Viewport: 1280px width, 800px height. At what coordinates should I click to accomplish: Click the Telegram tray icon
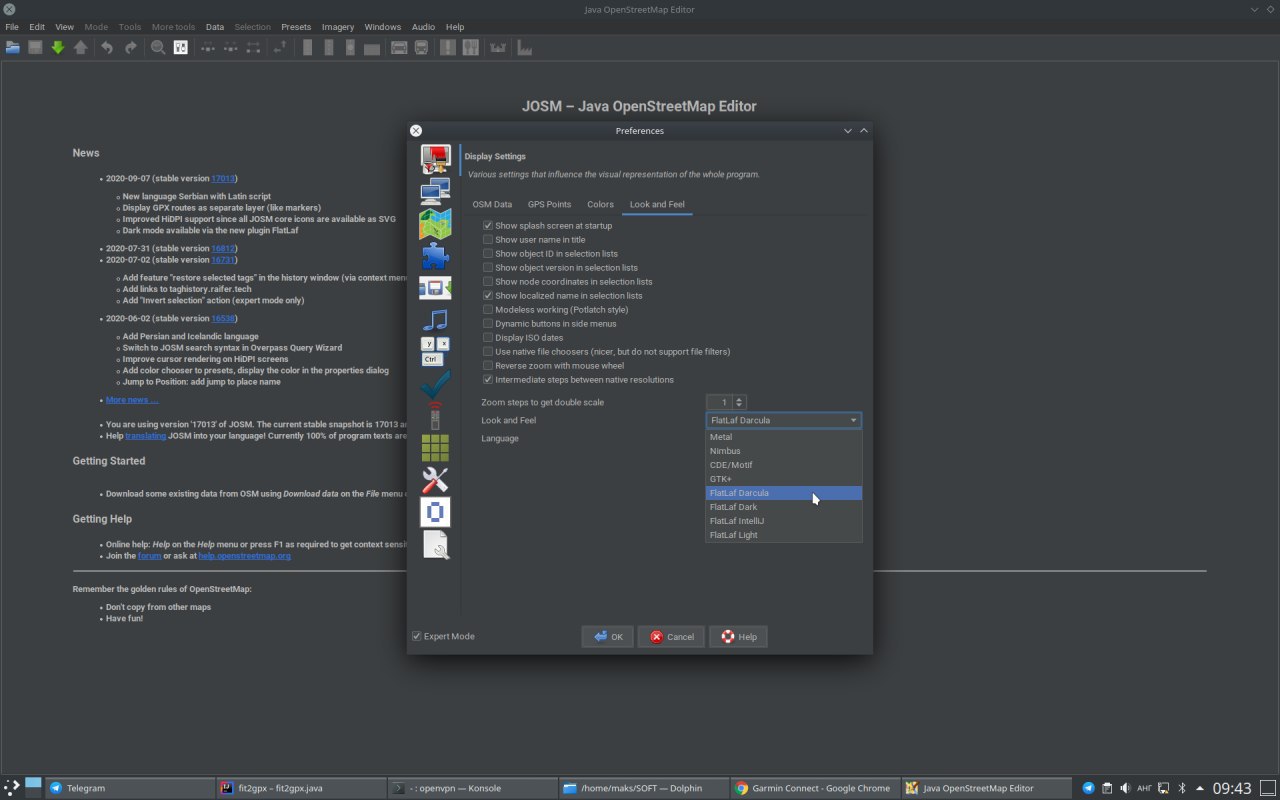pyautogui.click(x=1089, y=788)
